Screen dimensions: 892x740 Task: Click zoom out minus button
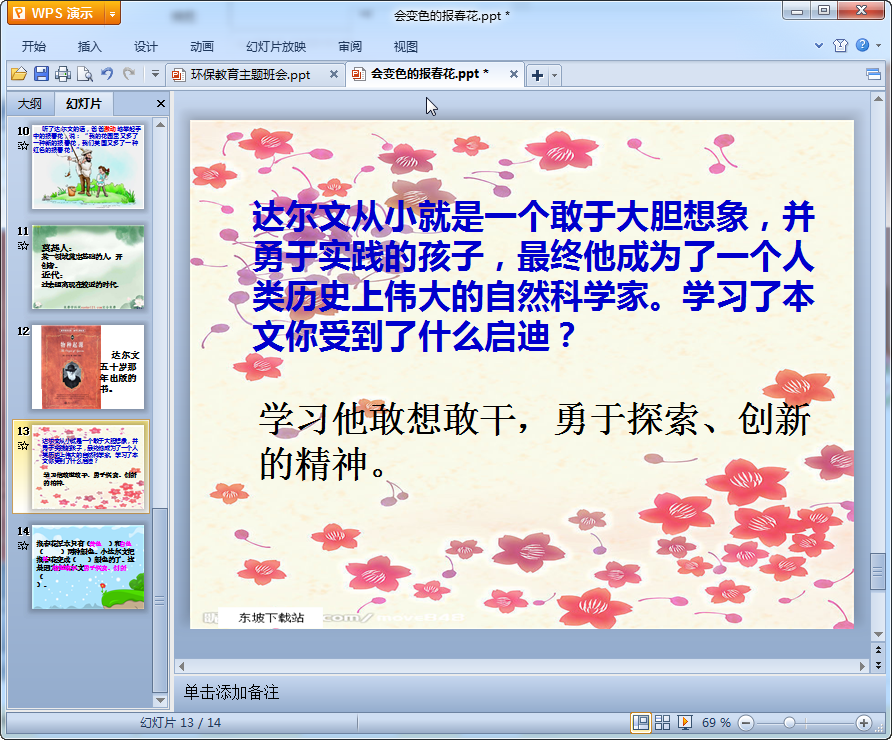pos(746,723)
